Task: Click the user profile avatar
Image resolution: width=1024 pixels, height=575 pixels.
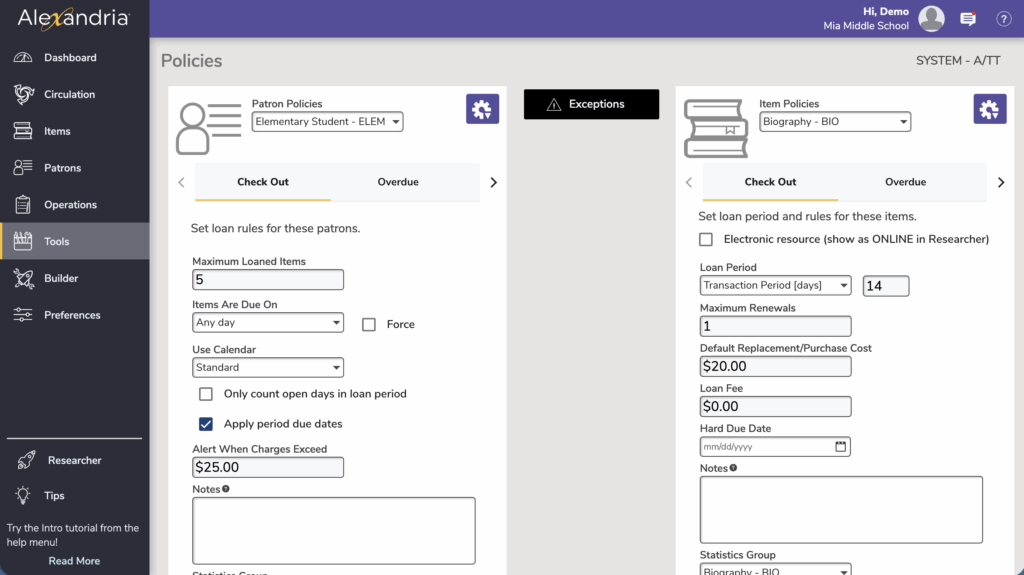Action: 931,19
